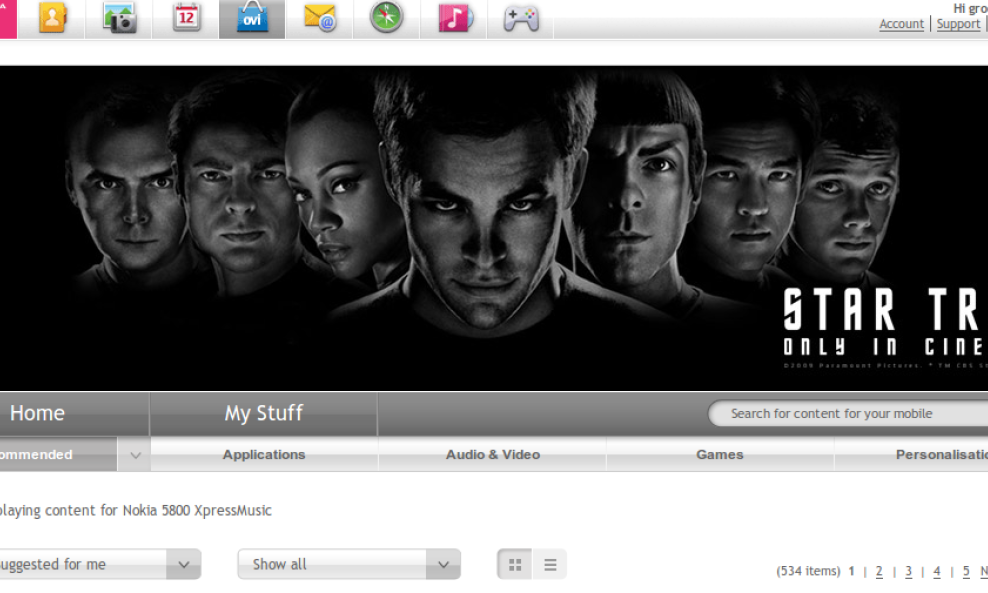Click the mobile content search field
This screenshot has width=988, height=593.
(847, 413)
